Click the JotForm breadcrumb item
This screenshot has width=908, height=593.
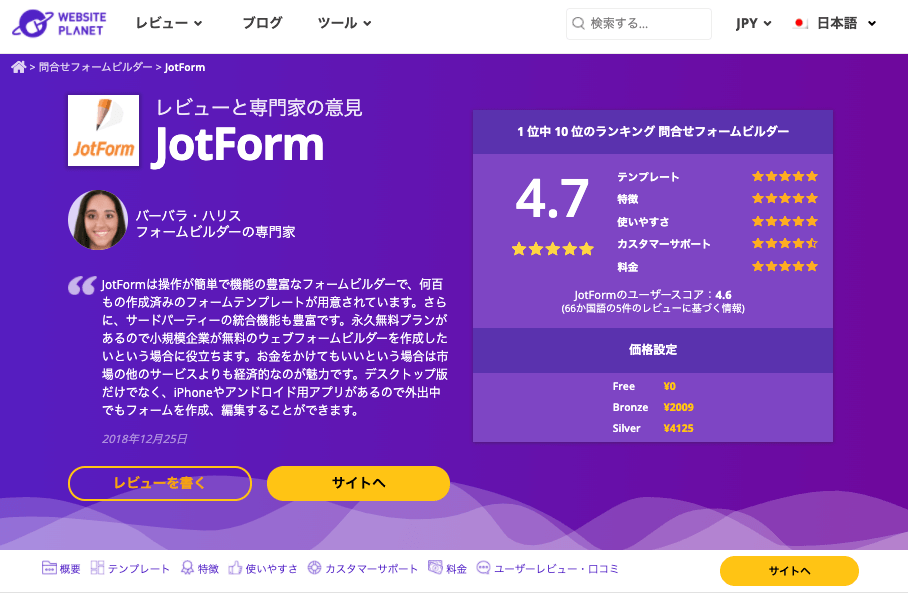pos(185,67)
